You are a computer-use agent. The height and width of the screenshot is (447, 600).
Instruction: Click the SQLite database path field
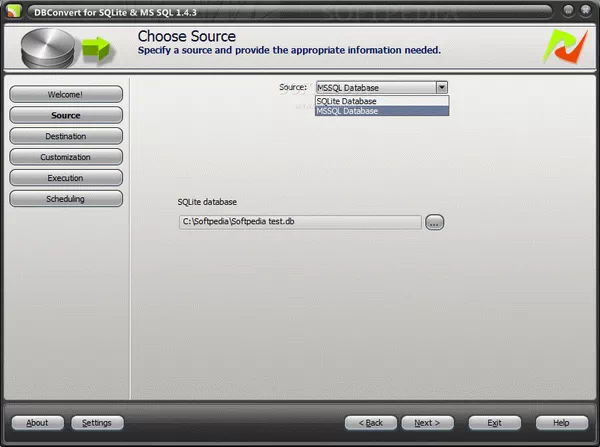tap(300, 222)
